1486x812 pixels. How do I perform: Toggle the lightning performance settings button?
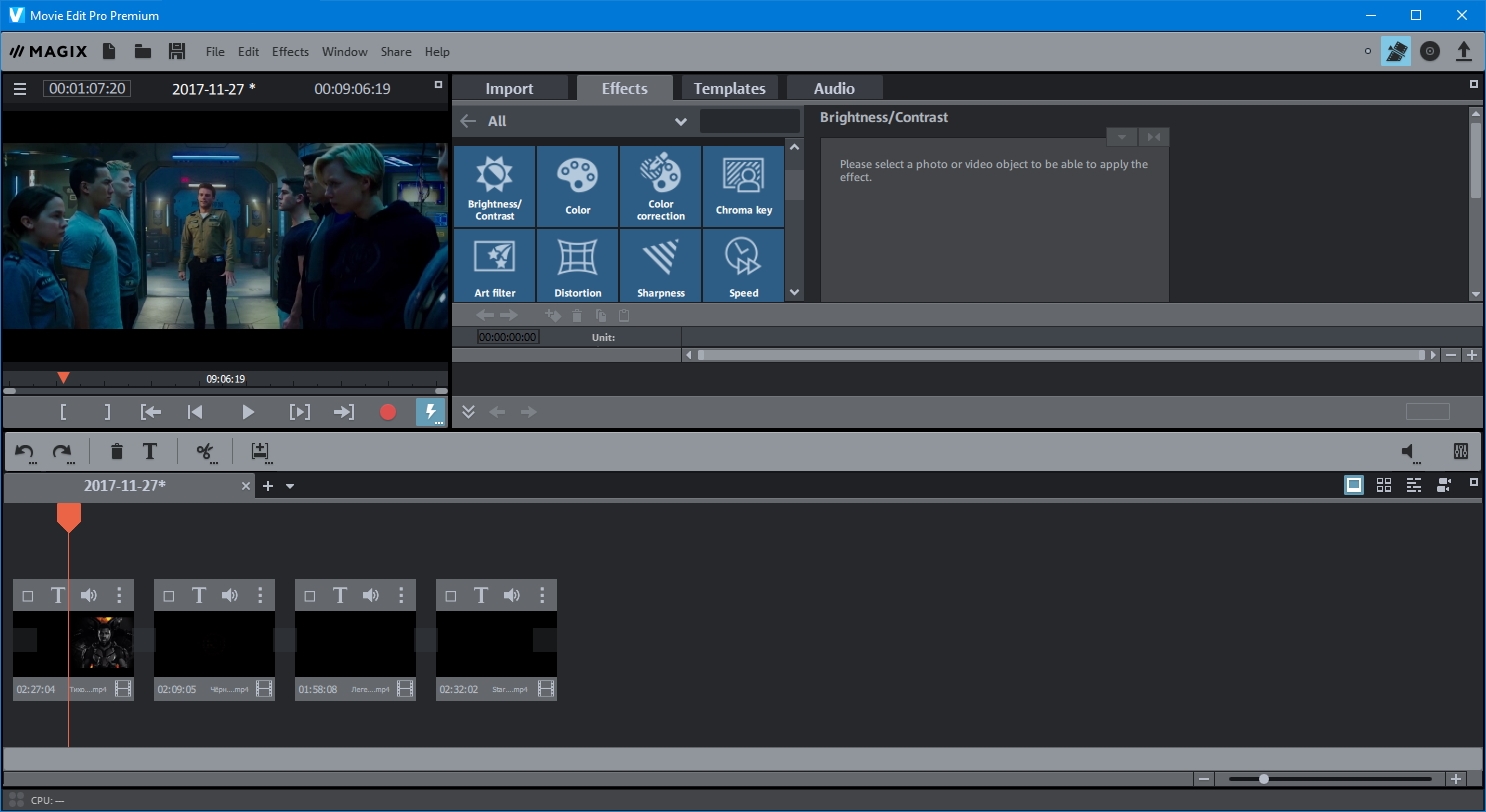click(x=431, y=412)
